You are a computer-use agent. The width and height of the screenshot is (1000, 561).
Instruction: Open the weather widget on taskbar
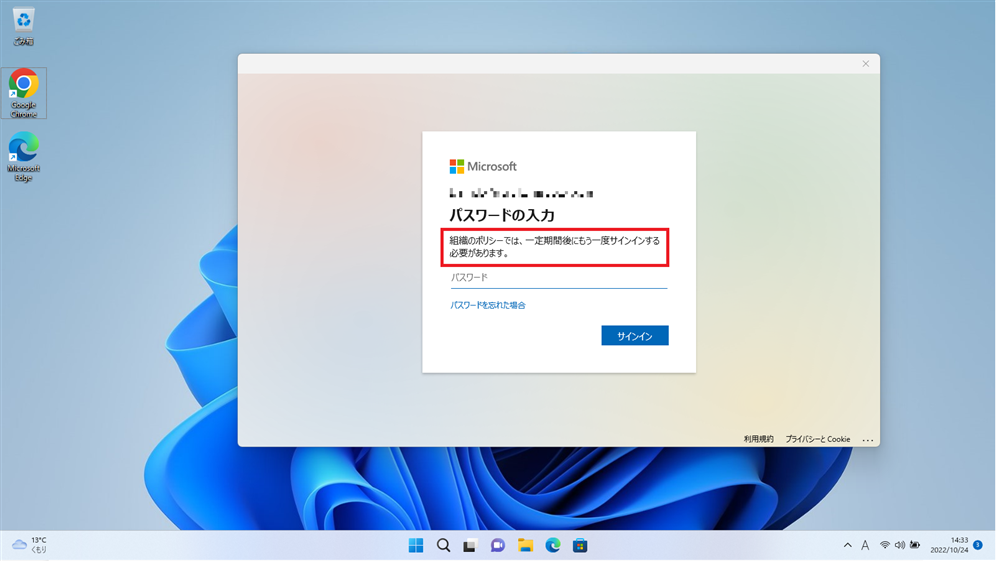30,545
